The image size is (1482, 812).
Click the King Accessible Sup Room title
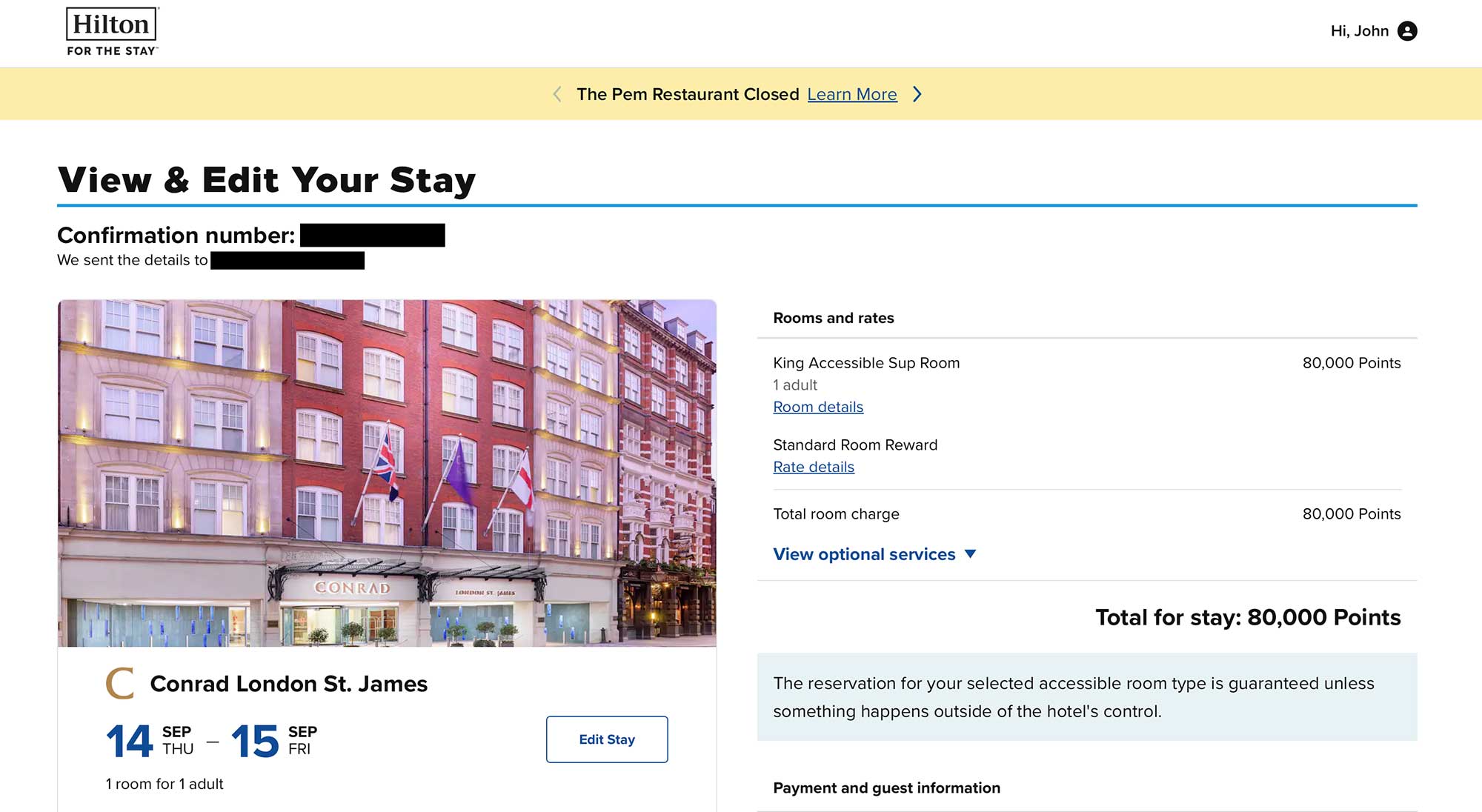[x=865, y=363]
